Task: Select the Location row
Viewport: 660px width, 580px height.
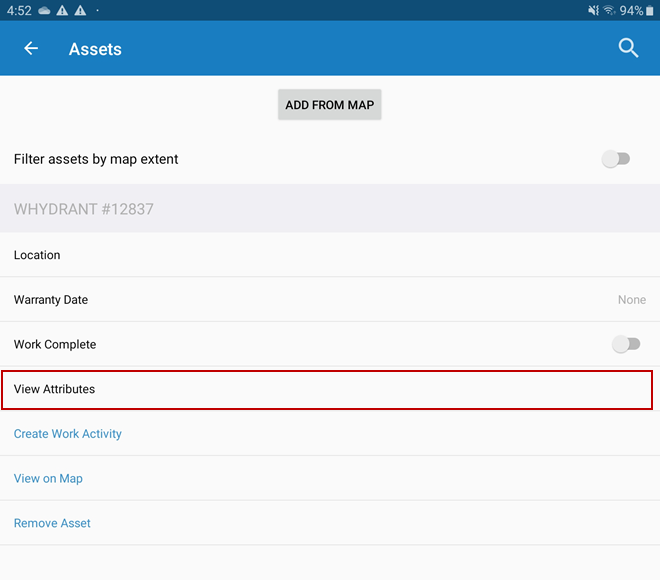Action: [x=330, y=255]
